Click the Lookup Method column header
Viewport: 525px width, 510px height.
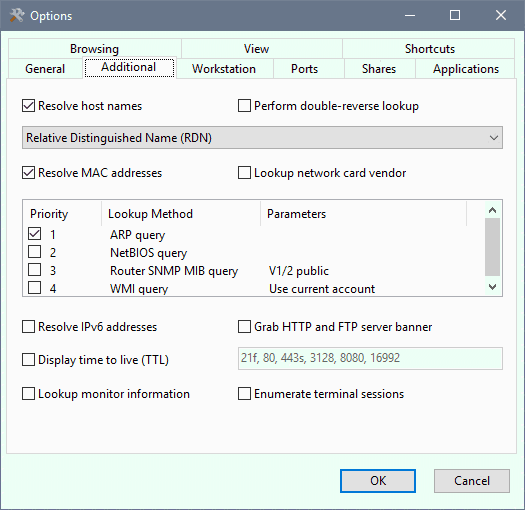[181, 214]
